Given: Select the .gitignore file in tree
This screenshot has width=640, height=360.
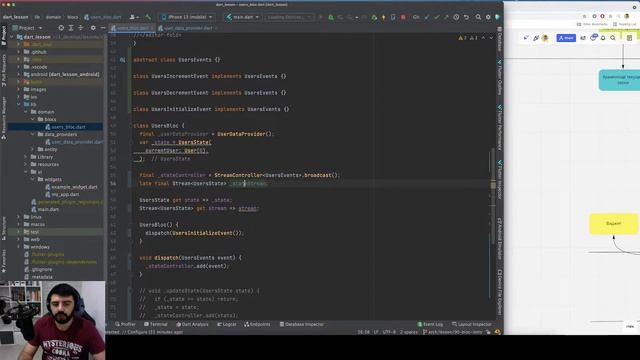Looking at the screenshot, I should coord(38,269).
